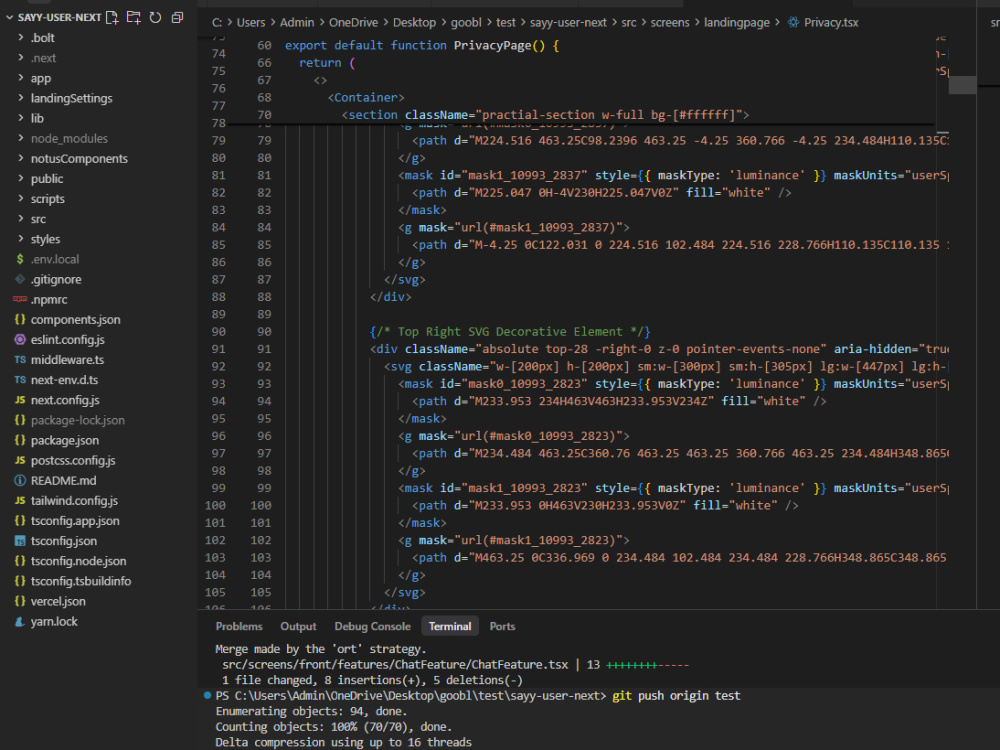Click the sticky Container tag line
This screenshot has width=1000, height=750.
click(x=366, y=98)
